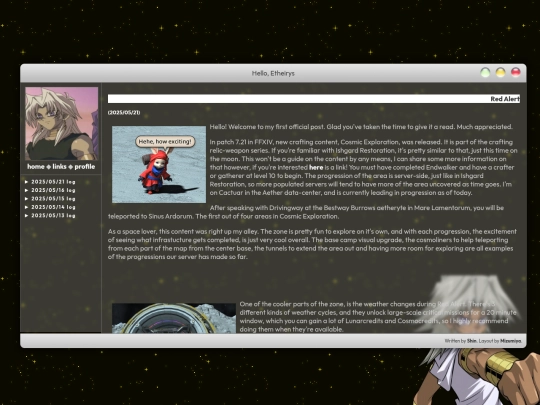Click the Shin author link in footer
The width and height of the screenshot is (540, 405).
[471, 341]
